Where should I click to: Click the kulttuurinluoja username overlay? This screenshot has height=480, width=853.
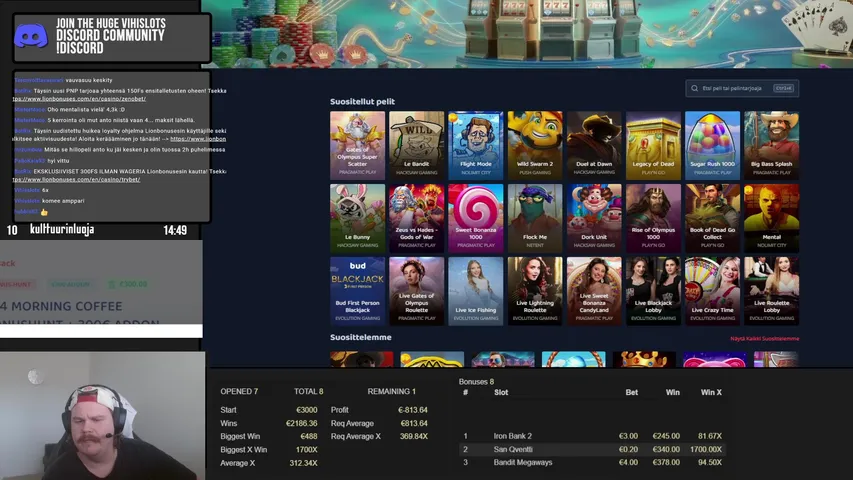point(62,230)
